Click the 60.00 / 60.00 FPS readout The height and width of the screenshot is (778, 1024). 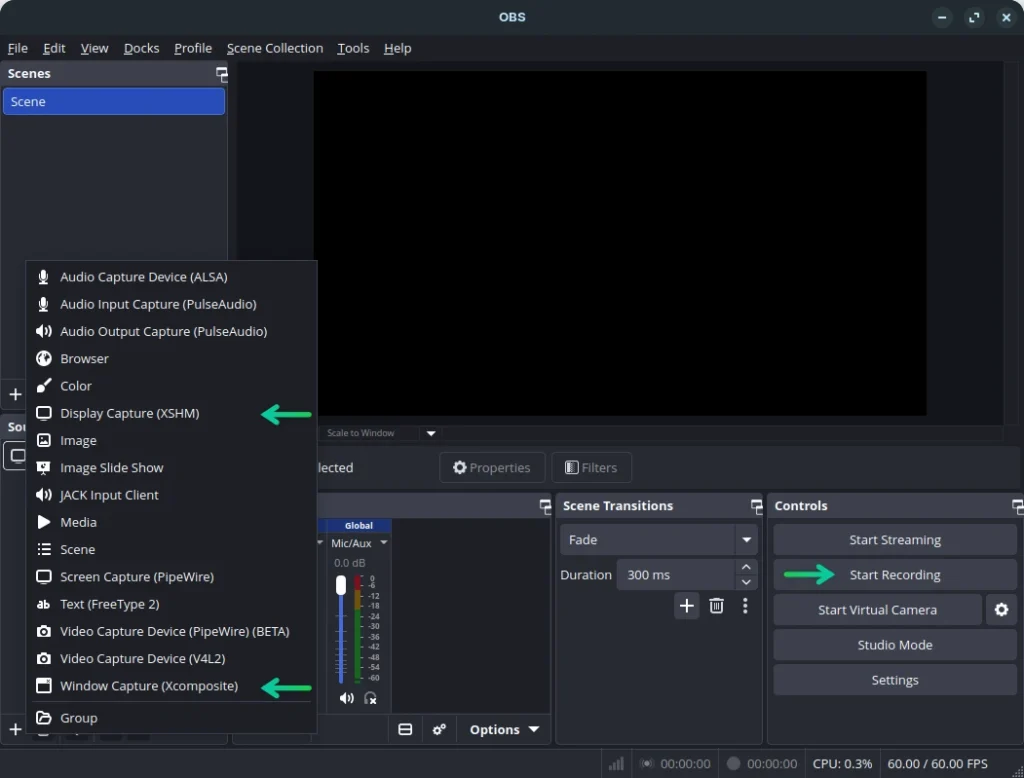937,764
